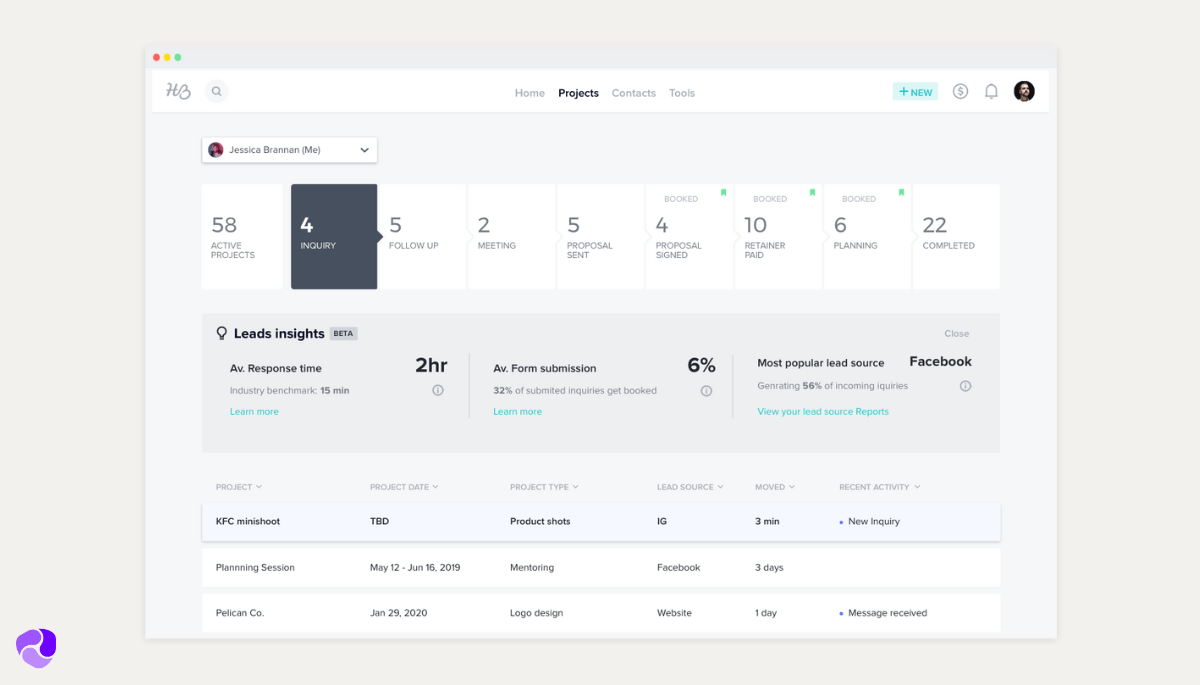Open Recent Activity column sort menu
The height and width of the screenshot is (685, 1200).
click(x=879, y=487)
